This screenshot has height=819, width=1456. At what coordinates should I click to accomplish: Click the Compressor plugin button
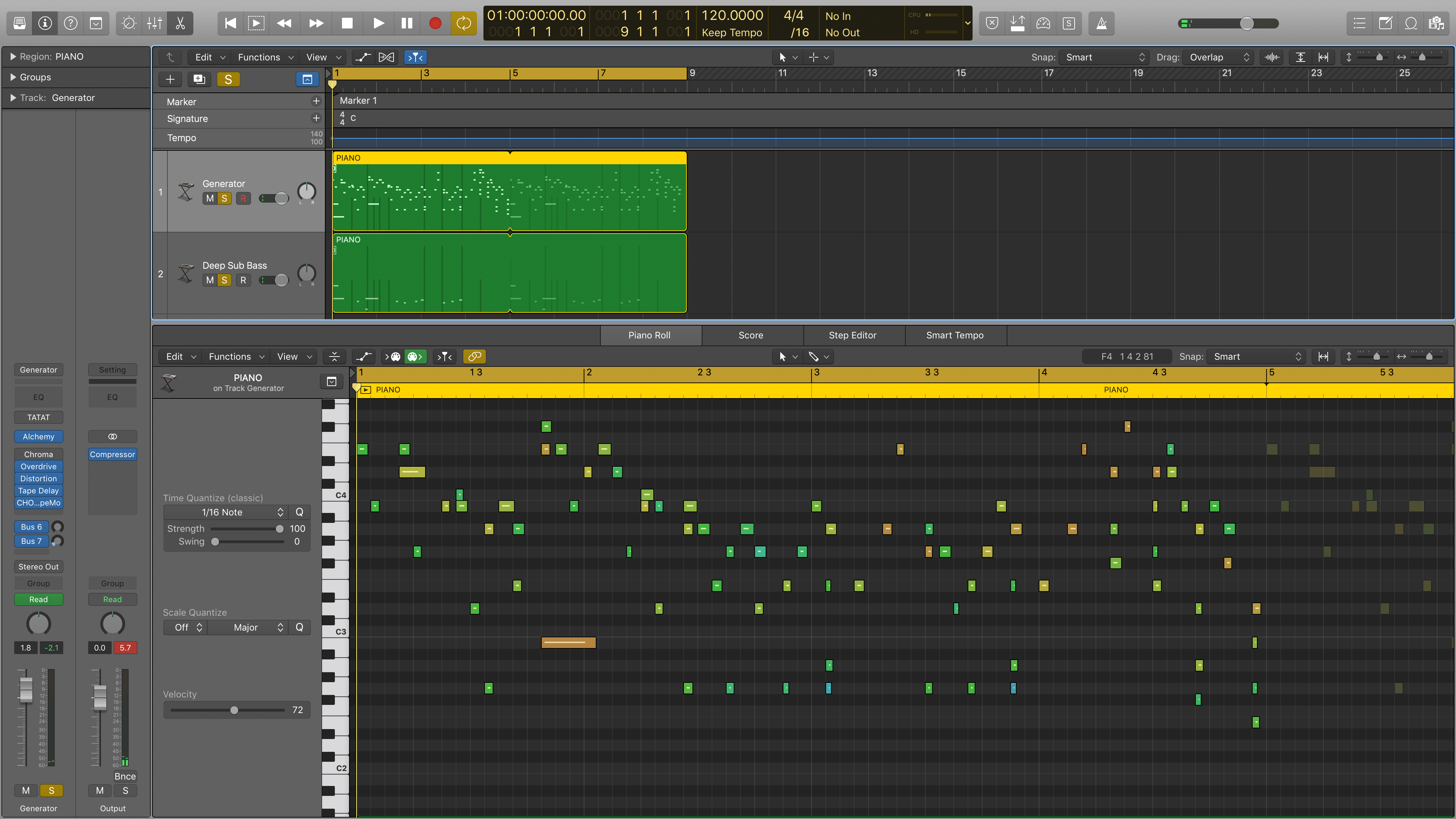coord(112,454)
